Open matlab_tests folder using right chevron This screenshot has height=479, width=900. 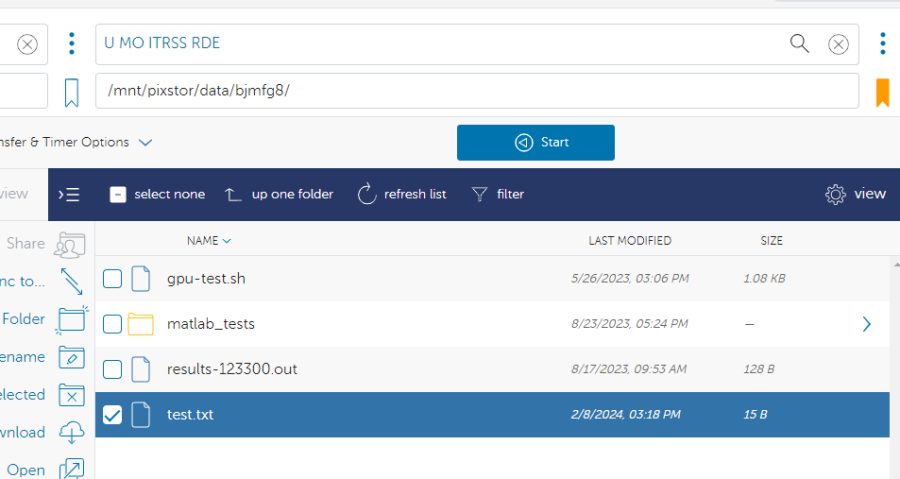(866, 324)
